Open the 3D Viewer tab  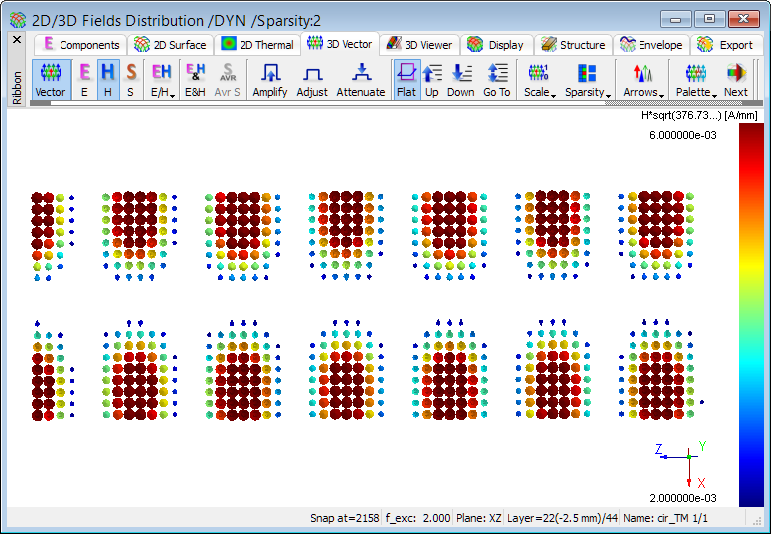click(420, 45)
